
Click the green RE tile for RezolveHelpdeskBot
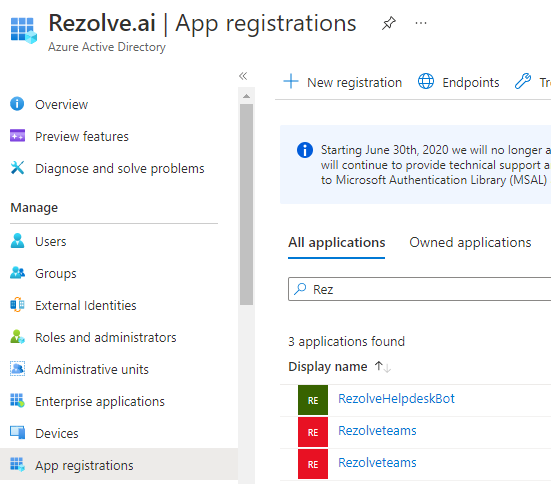(313, 400)
